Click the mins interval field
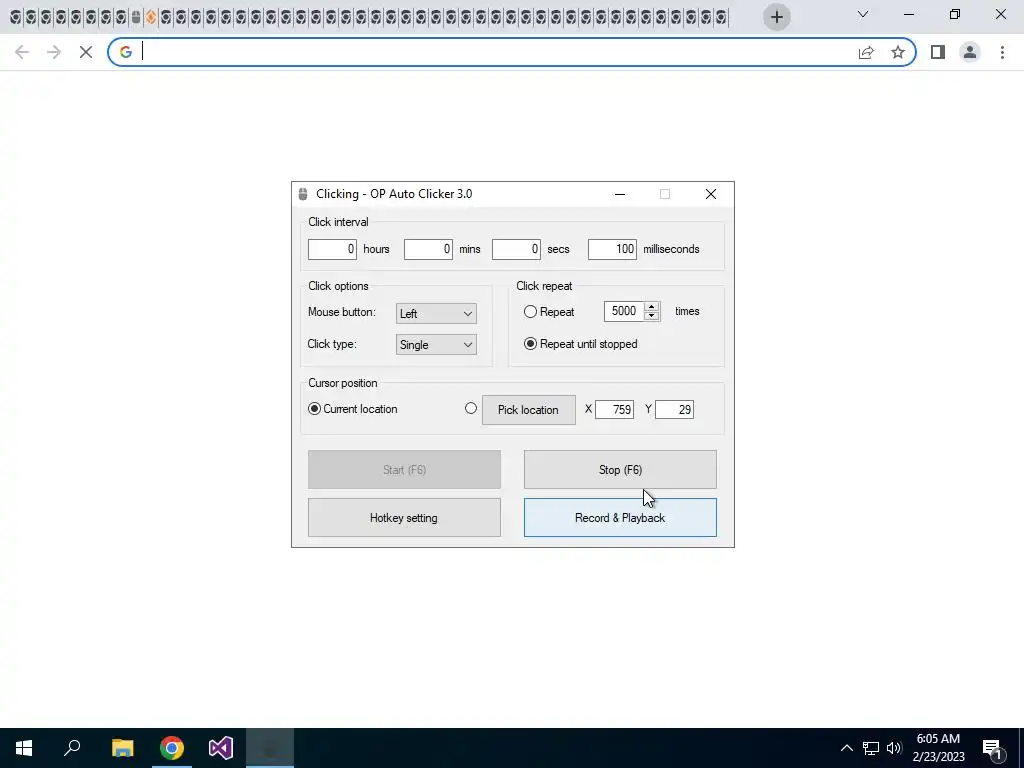Image resolution: width=1024 pixels, height=768 pixels. pos(428,249)
